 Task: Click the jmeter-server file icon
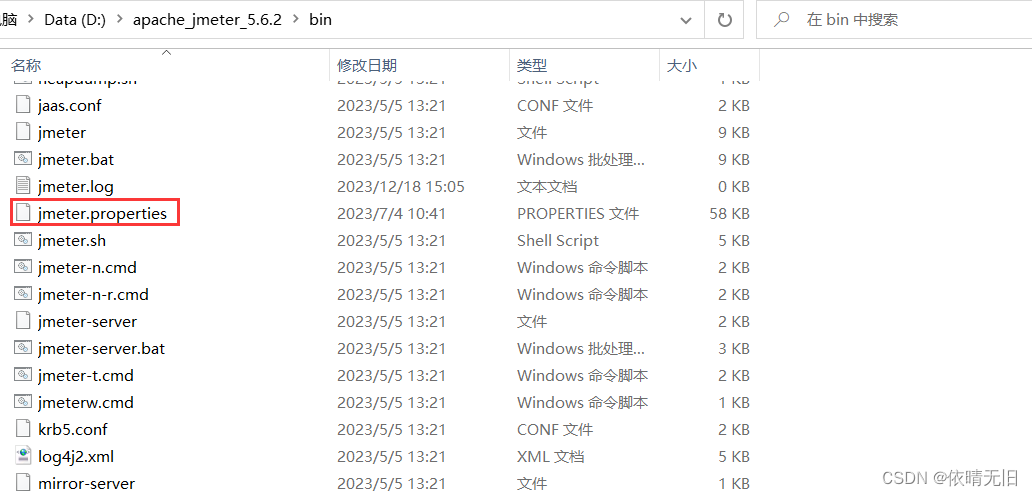pyautogui.click(x=23, y=321)
